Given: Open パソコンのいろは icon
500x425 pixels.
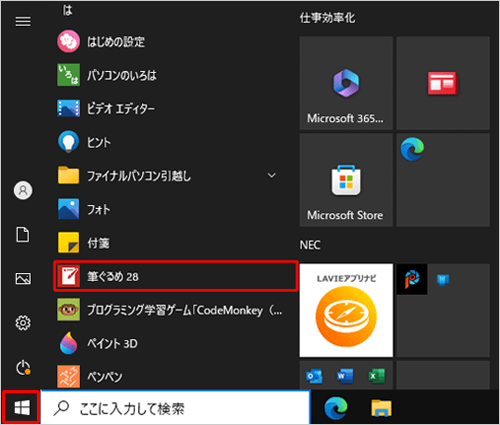Looking at the screenshot, I should [68, 75].
